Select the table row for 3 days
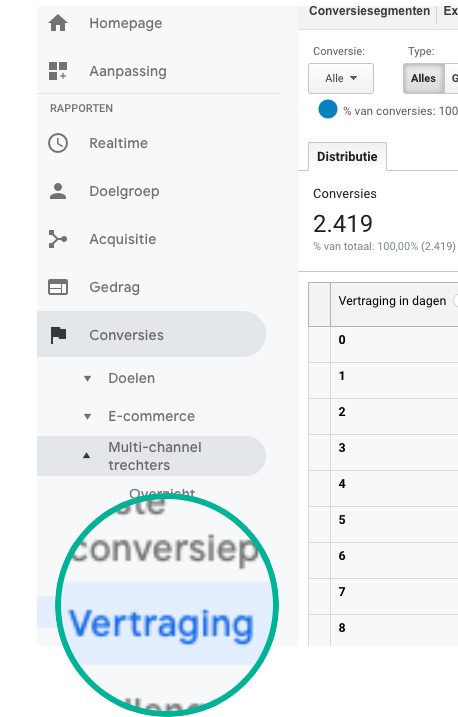Viewport: 458px width, 717px height. 383,452
